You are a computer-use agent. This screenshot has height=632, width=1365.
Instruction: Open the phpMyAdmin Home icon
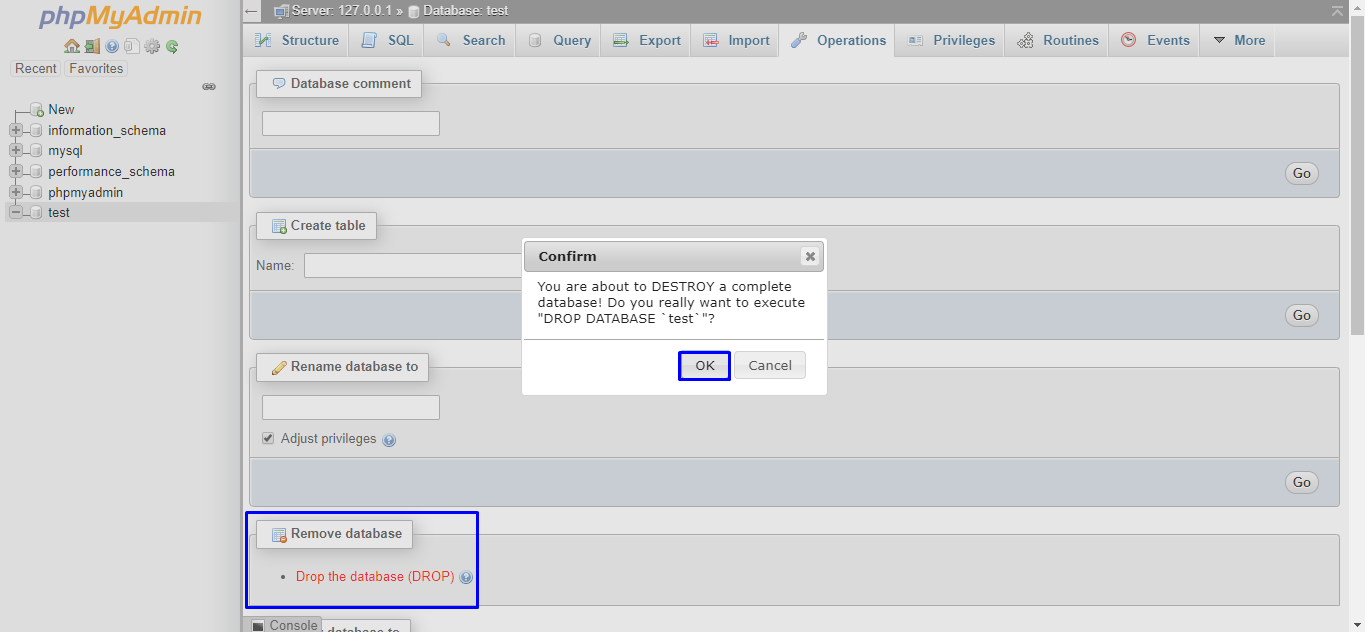pos(71,46)
